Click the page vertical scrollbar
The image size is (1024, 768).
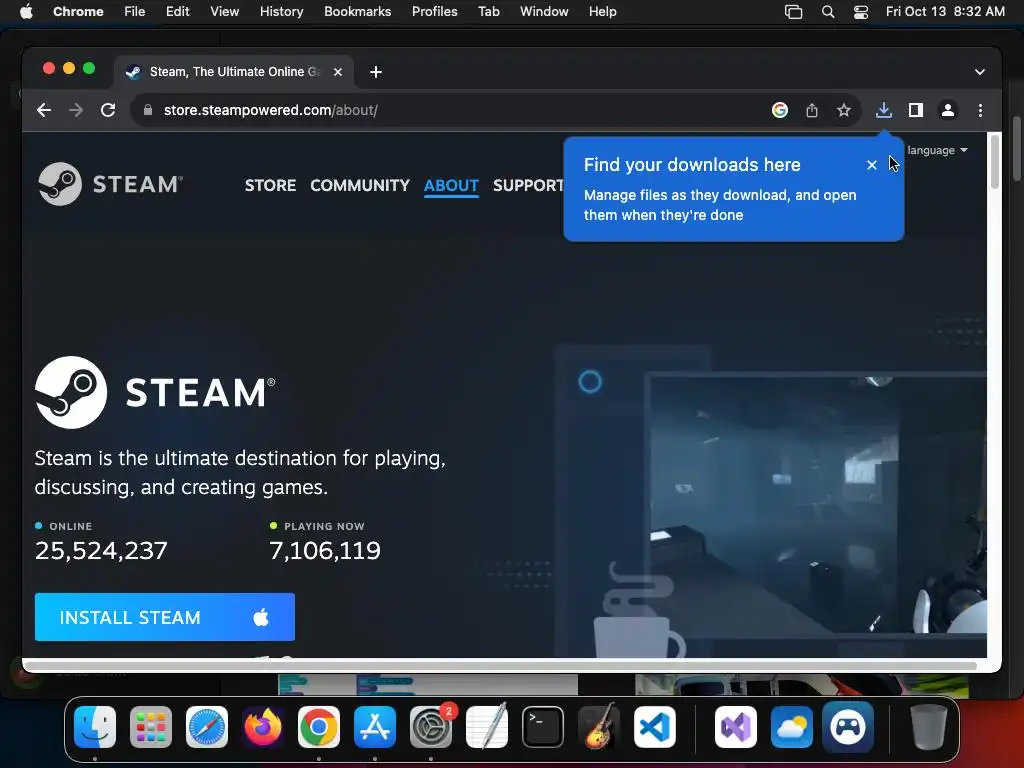click(994, 161)
